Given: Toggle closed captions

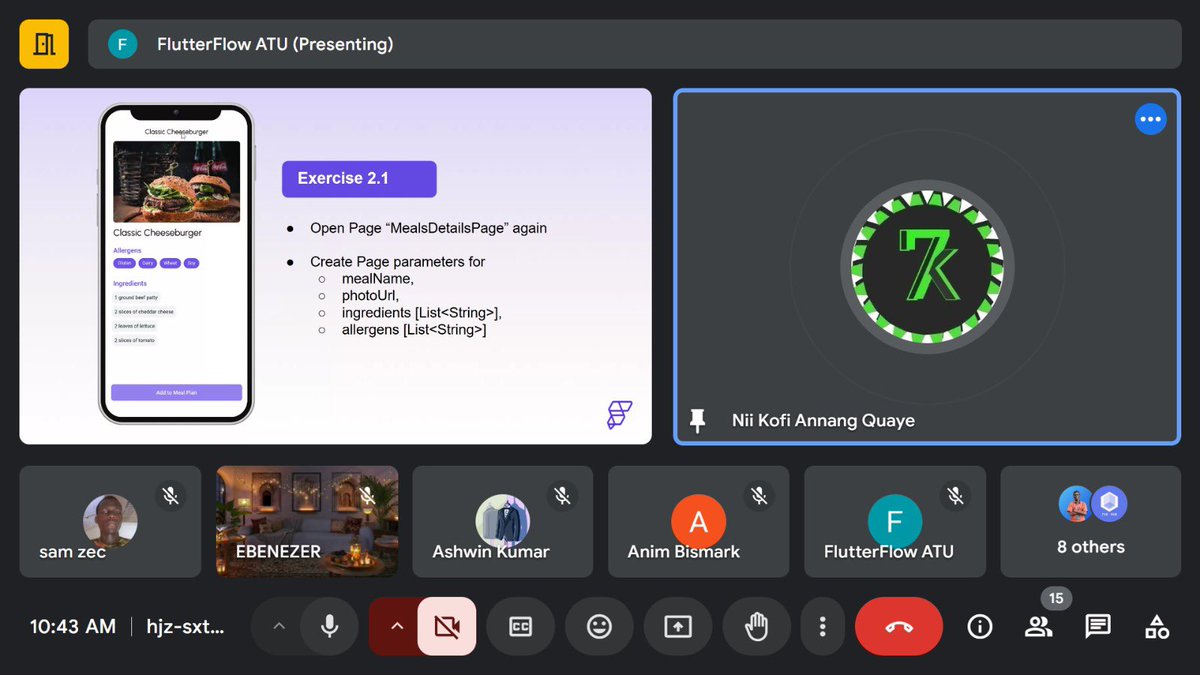Looking at the screenshot, I should [x=521, y=626].
